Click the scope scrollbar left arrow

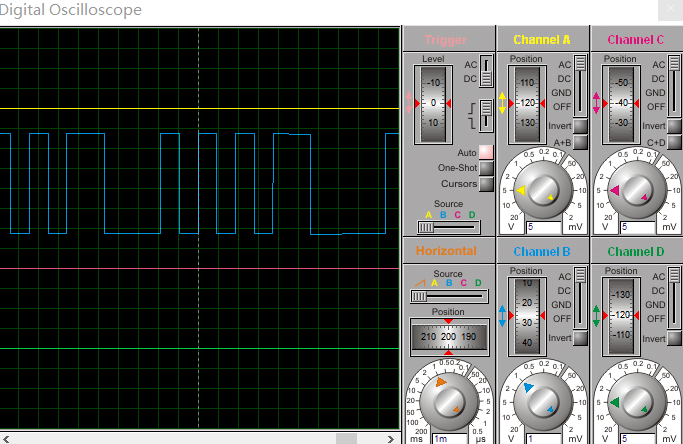[6, 439]
